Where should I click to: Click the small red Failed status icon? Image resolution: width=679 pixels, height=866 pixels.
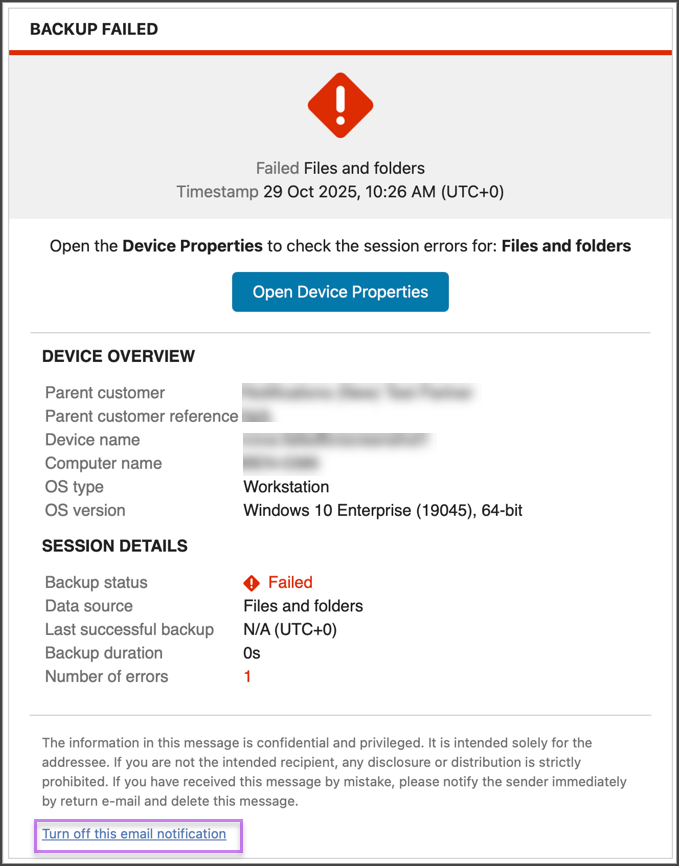252,583
